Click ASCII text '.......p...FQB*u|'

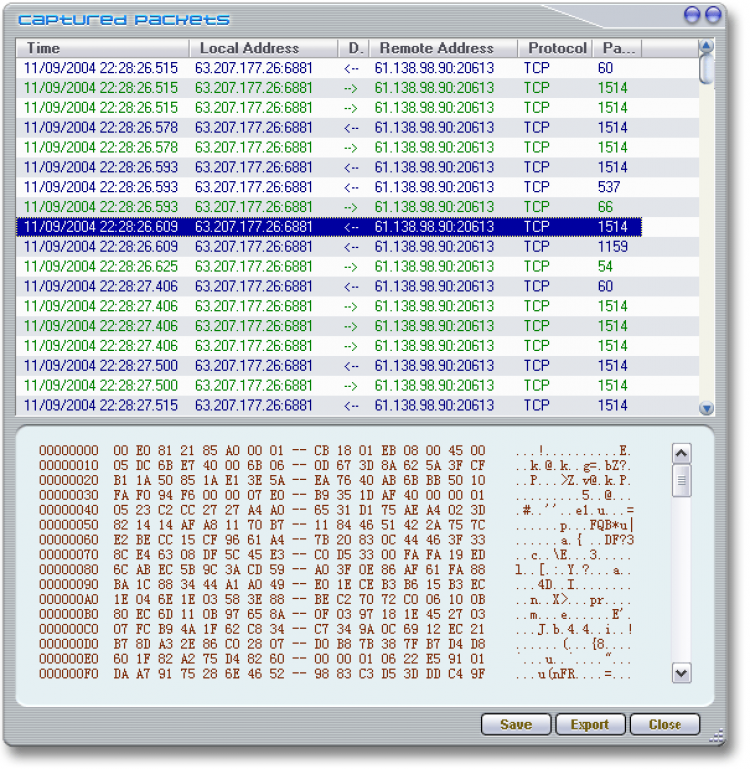tap(575, 526)
